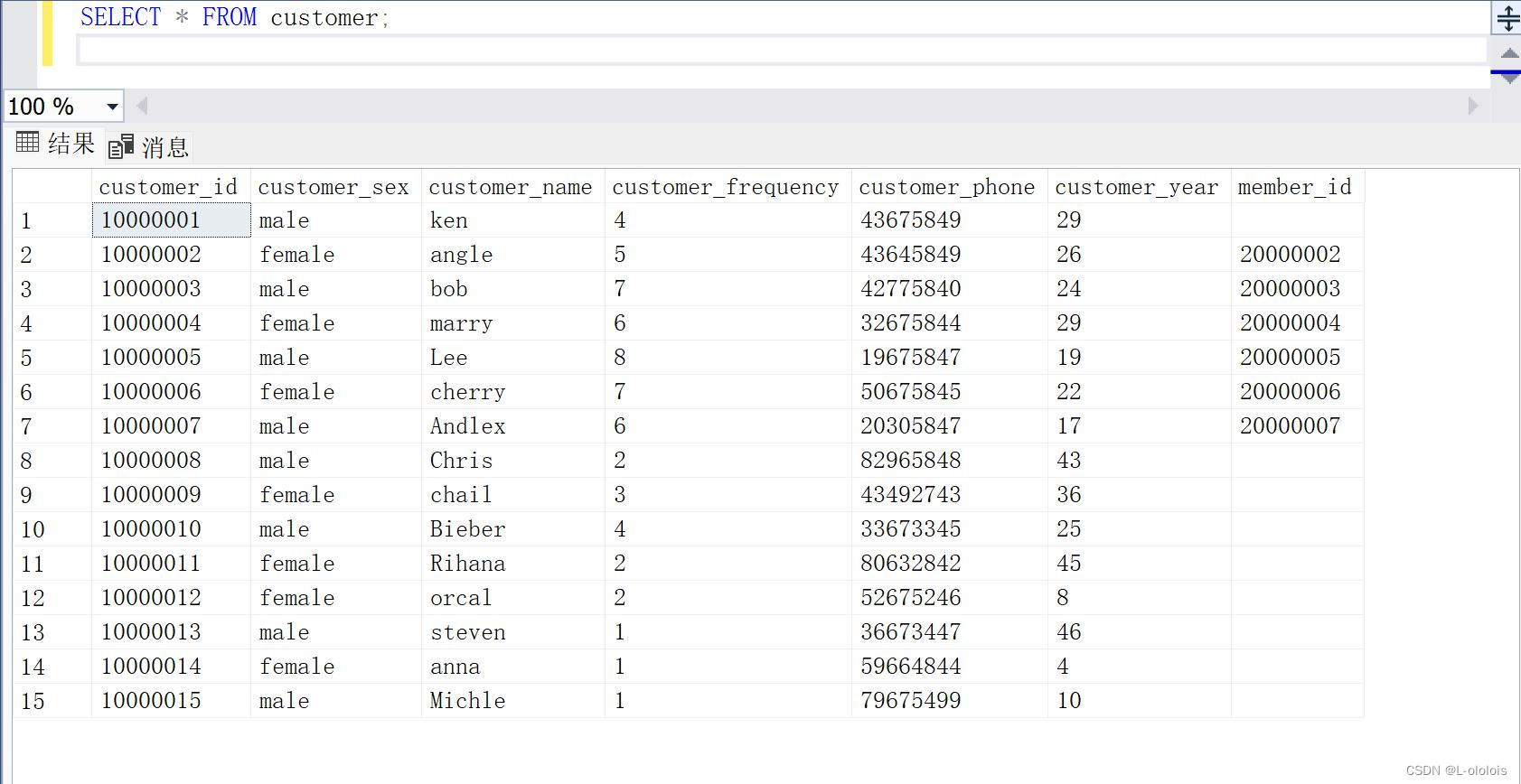Select the customer_year column header
This screenshot has width=1521, height=784.
point(1139,187)
